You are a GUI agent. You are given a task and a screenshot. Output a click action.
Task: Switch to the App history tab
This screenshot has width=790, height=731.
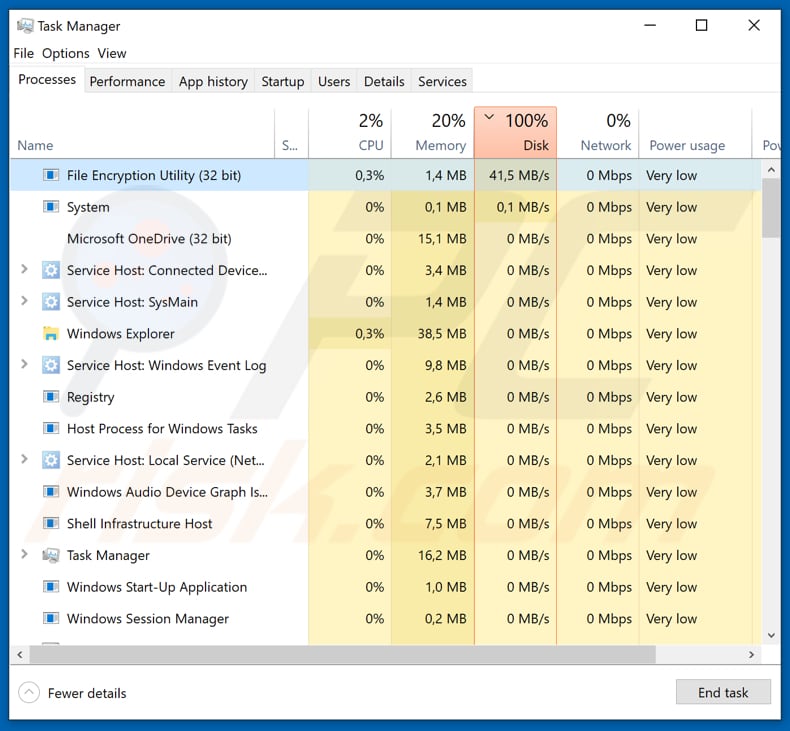click(213, 82)
